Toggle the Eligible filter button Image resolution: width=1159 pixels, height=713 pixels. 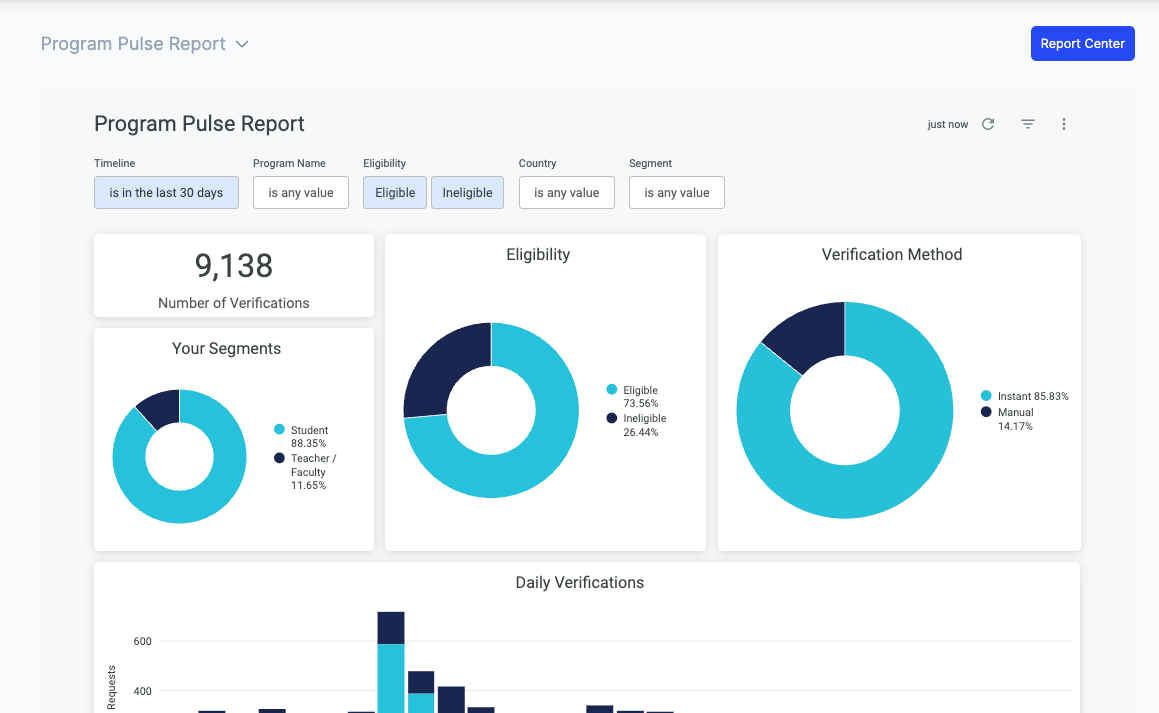(x=395, y=192)
